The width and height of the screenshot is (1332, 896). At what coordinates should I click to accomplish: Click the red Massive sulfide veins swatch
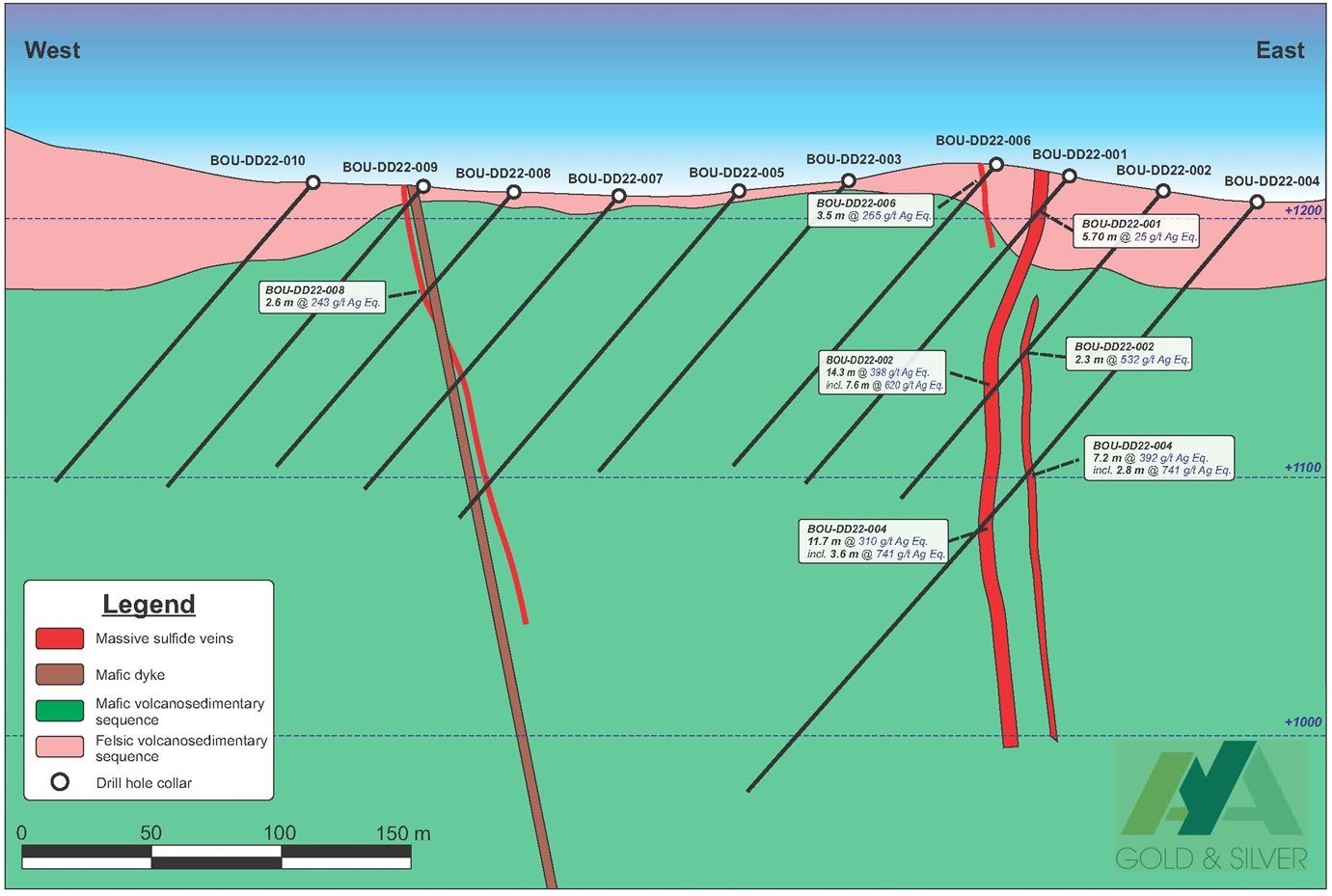point(60,638)
